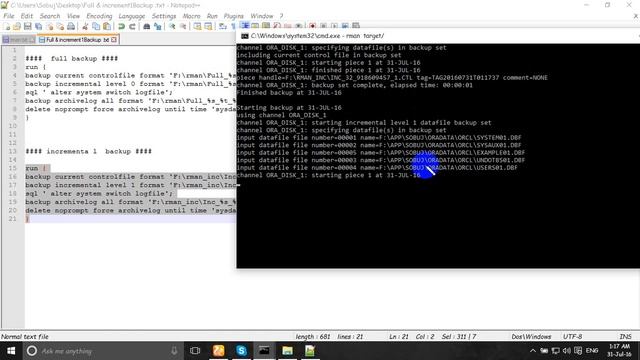The height and width of the screenshot is (360, 640).
Task: Open the View menu
Action: [73, 16]
